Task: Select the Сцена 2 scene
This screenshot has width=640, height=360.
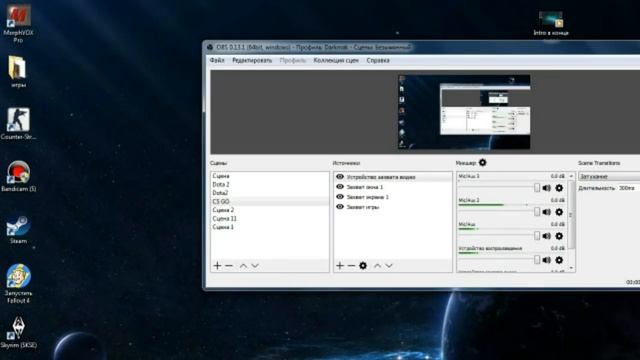Action: tap(270, 210)
